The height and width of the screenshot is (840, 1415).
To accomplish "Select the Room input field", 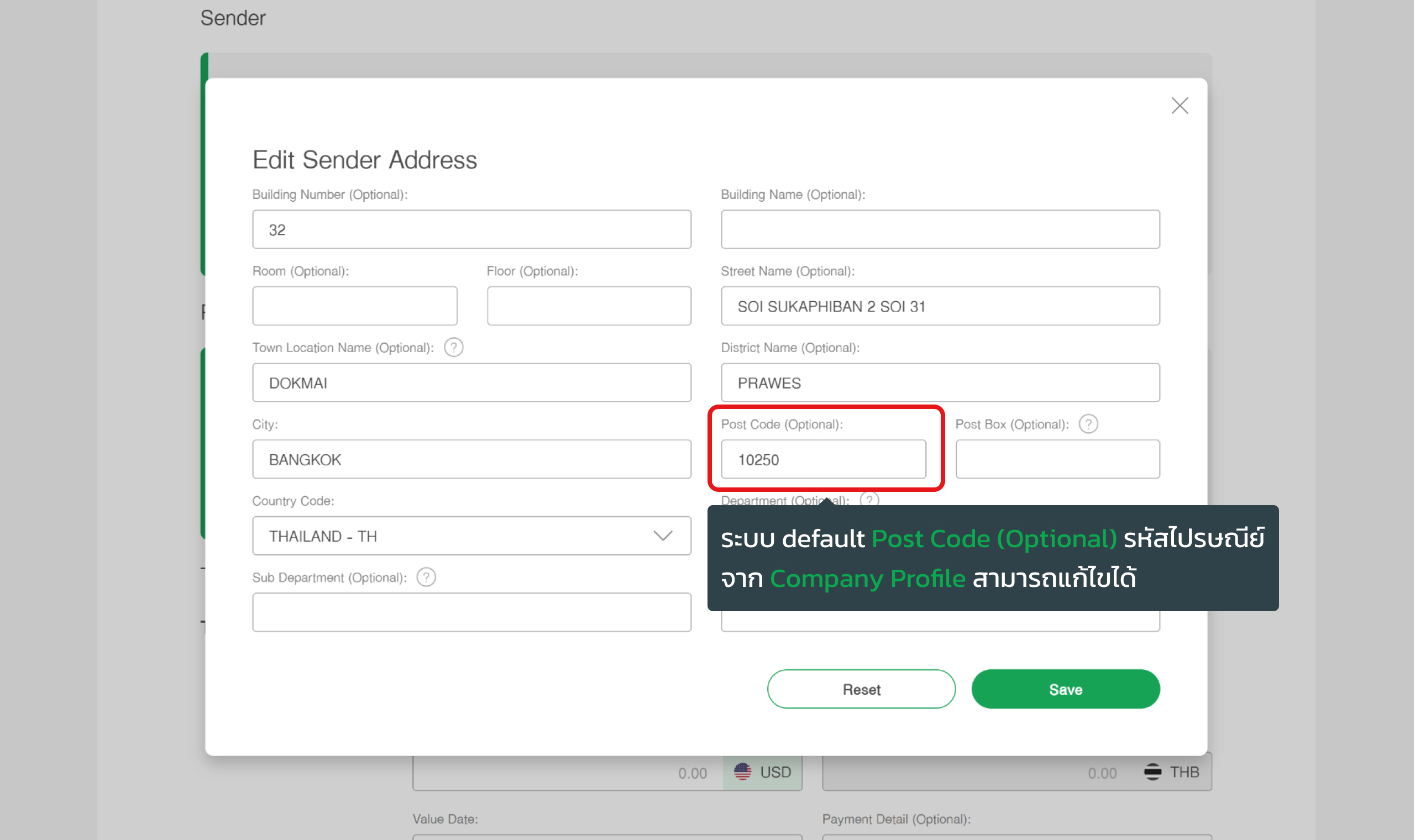I will click(x=355, y=306).
